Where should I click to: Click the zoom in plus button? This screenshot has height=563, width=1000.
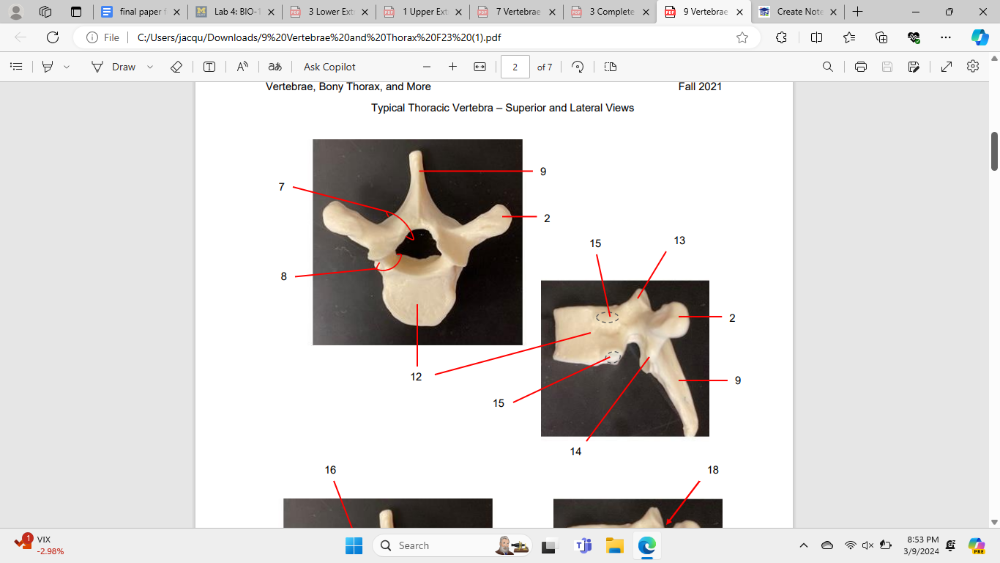coord(453,67)
